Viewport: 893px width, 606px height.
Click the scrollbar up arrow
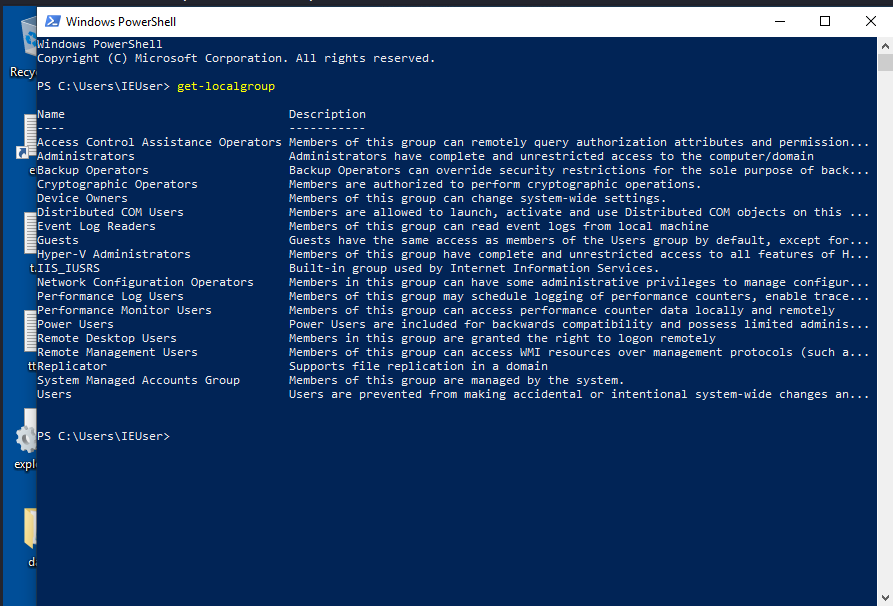point(885,46)
